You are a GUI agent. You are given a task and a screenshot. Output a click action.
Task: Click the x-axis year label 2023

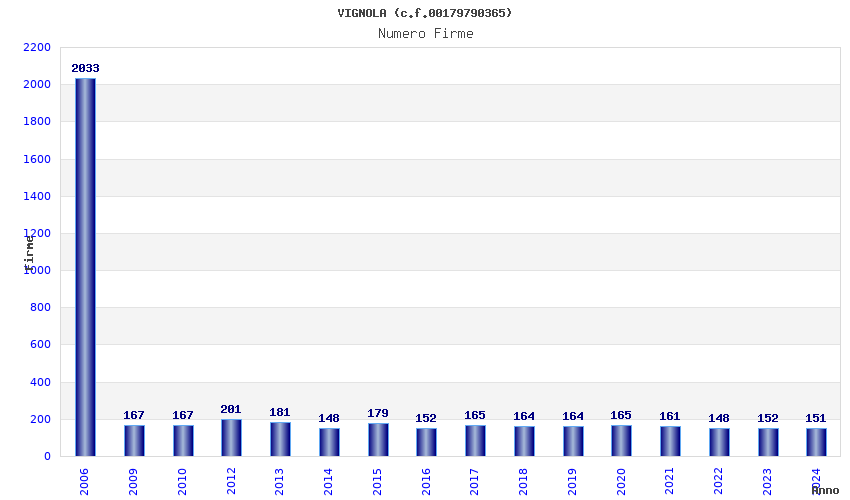point(768,482)
